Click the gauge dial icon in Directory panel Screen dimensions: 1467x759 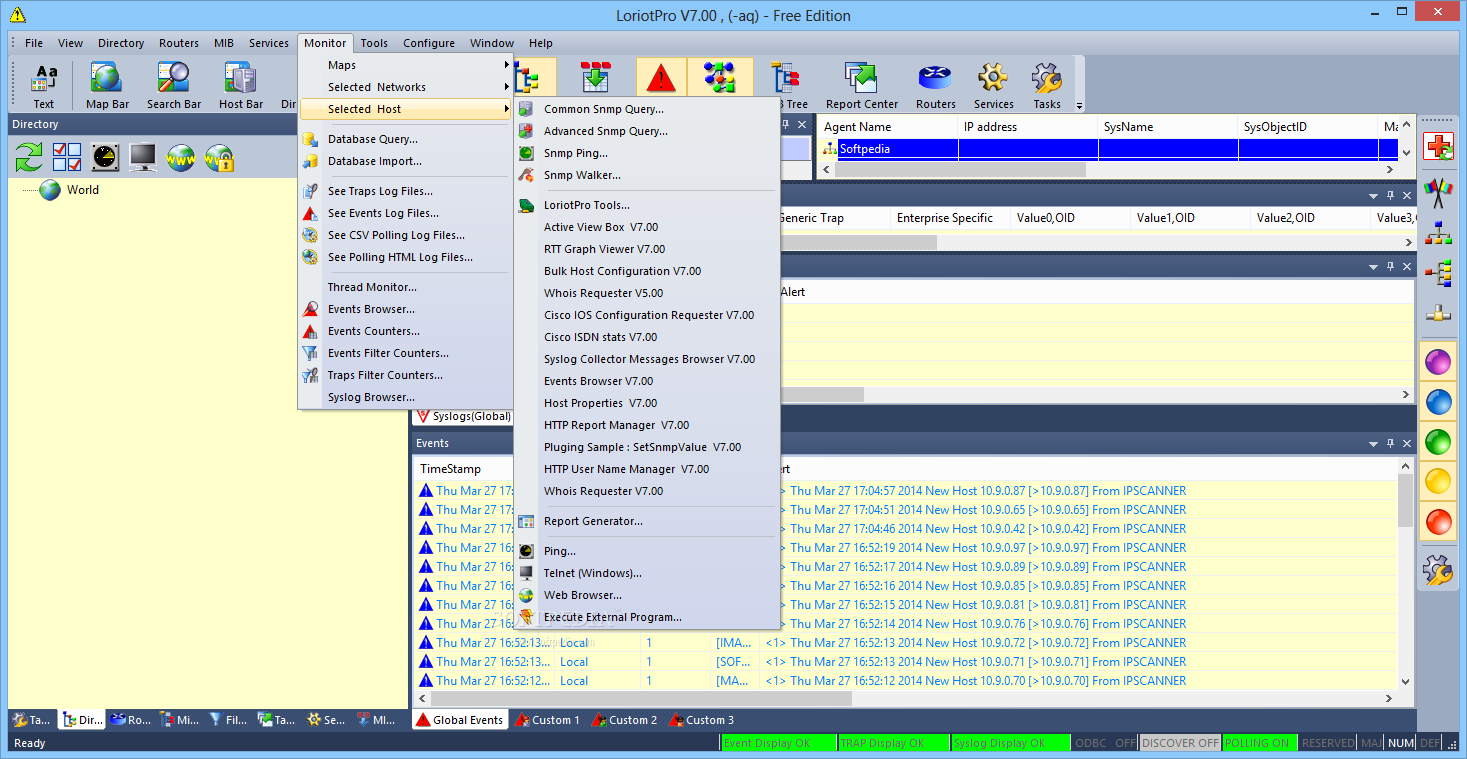pos(105,157)
